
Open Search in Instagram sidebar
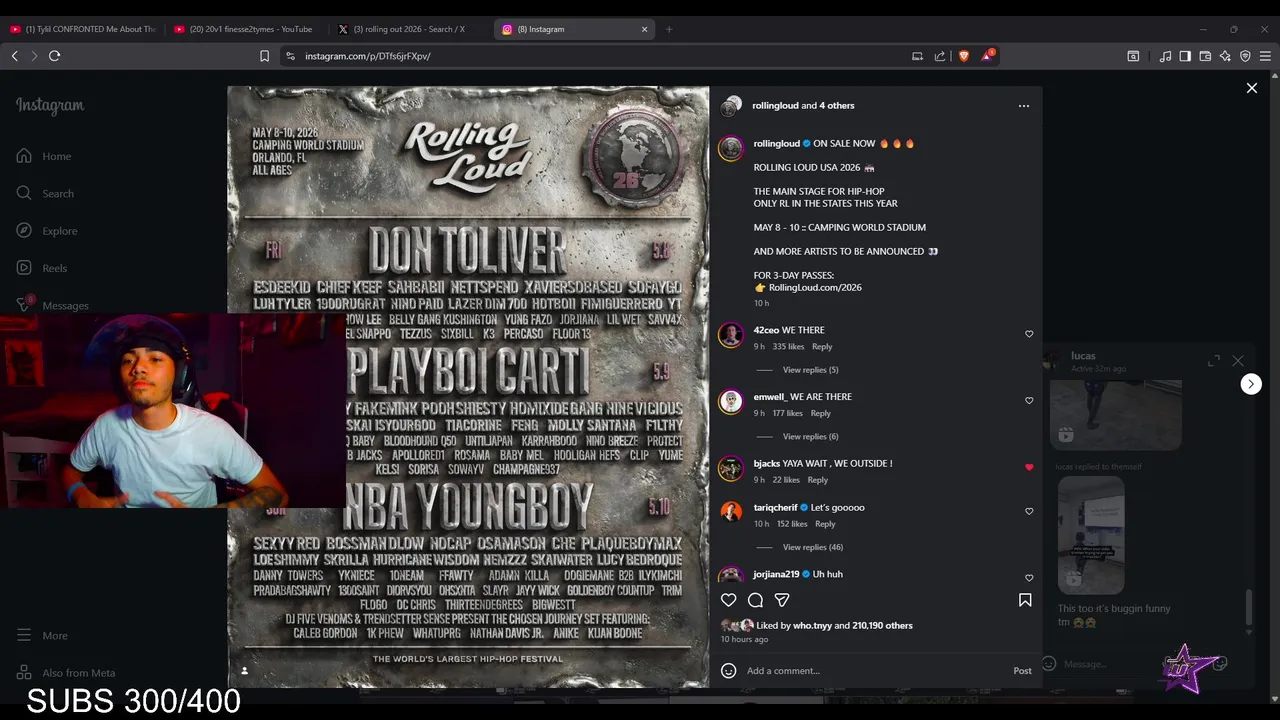pyautogui.click(x=45, y=193)
